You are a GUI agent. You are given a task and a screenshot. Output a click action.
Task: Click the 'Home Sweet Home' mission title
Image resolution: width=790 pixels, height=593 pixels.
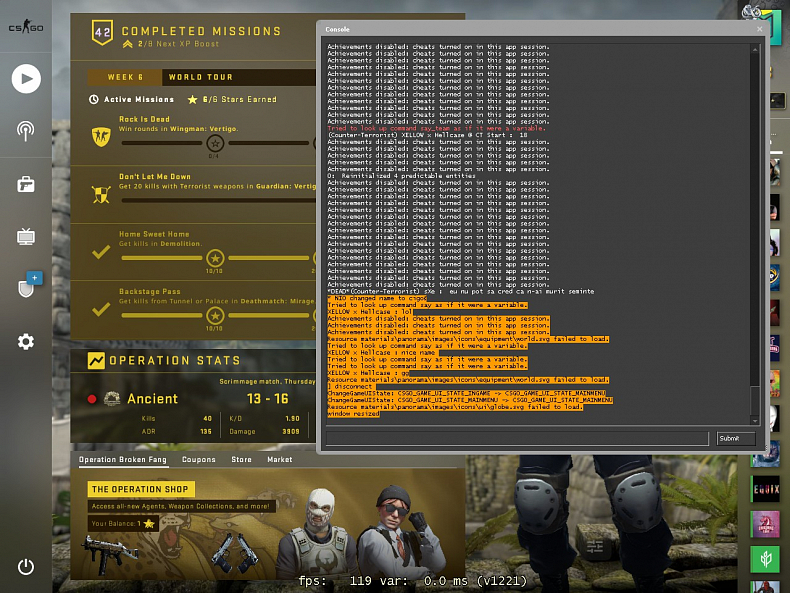point(154,234)
